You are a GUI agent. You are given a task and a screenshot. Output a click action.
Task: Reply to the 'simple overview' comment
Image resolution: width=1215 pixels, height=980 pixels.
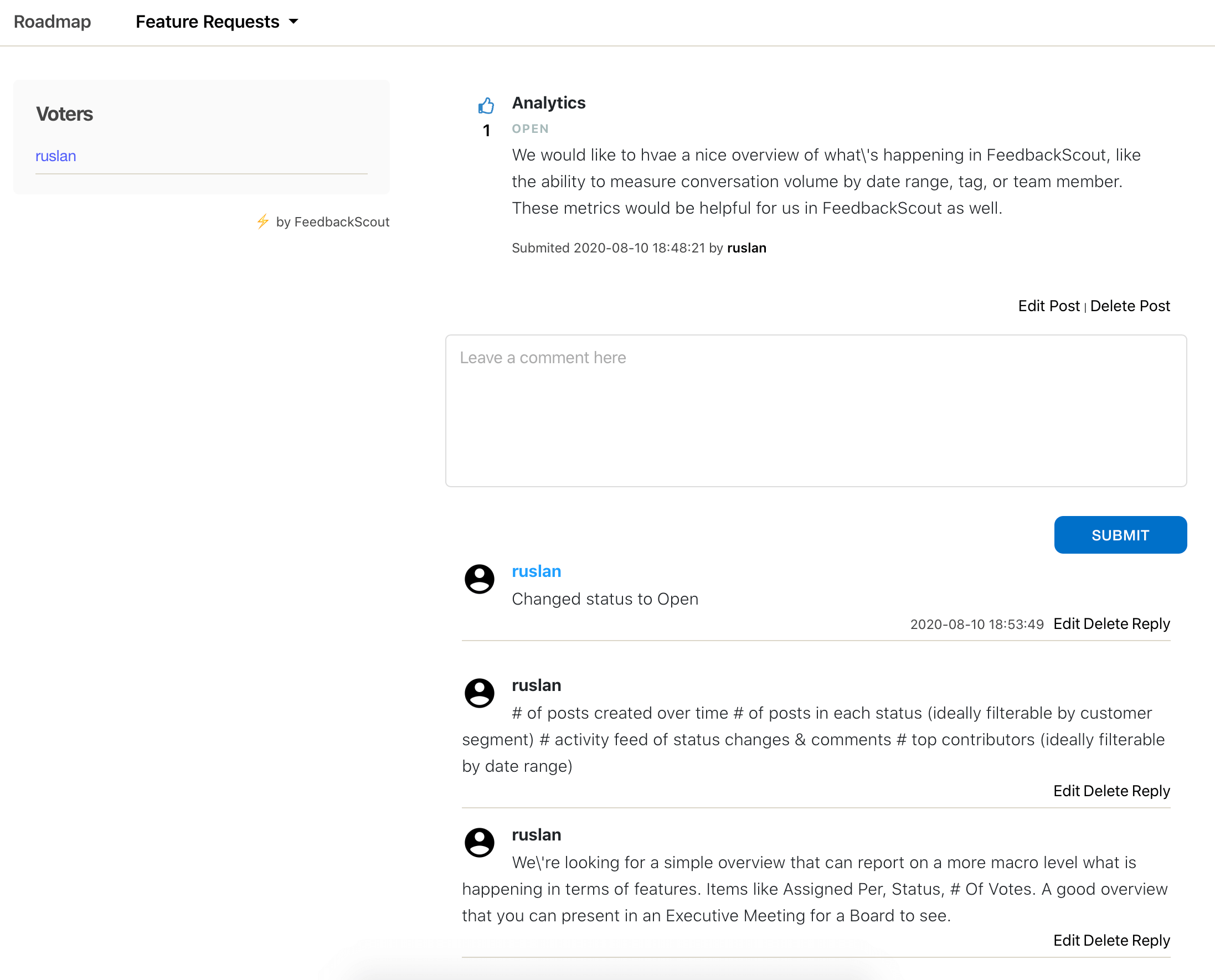point(1151,941)
